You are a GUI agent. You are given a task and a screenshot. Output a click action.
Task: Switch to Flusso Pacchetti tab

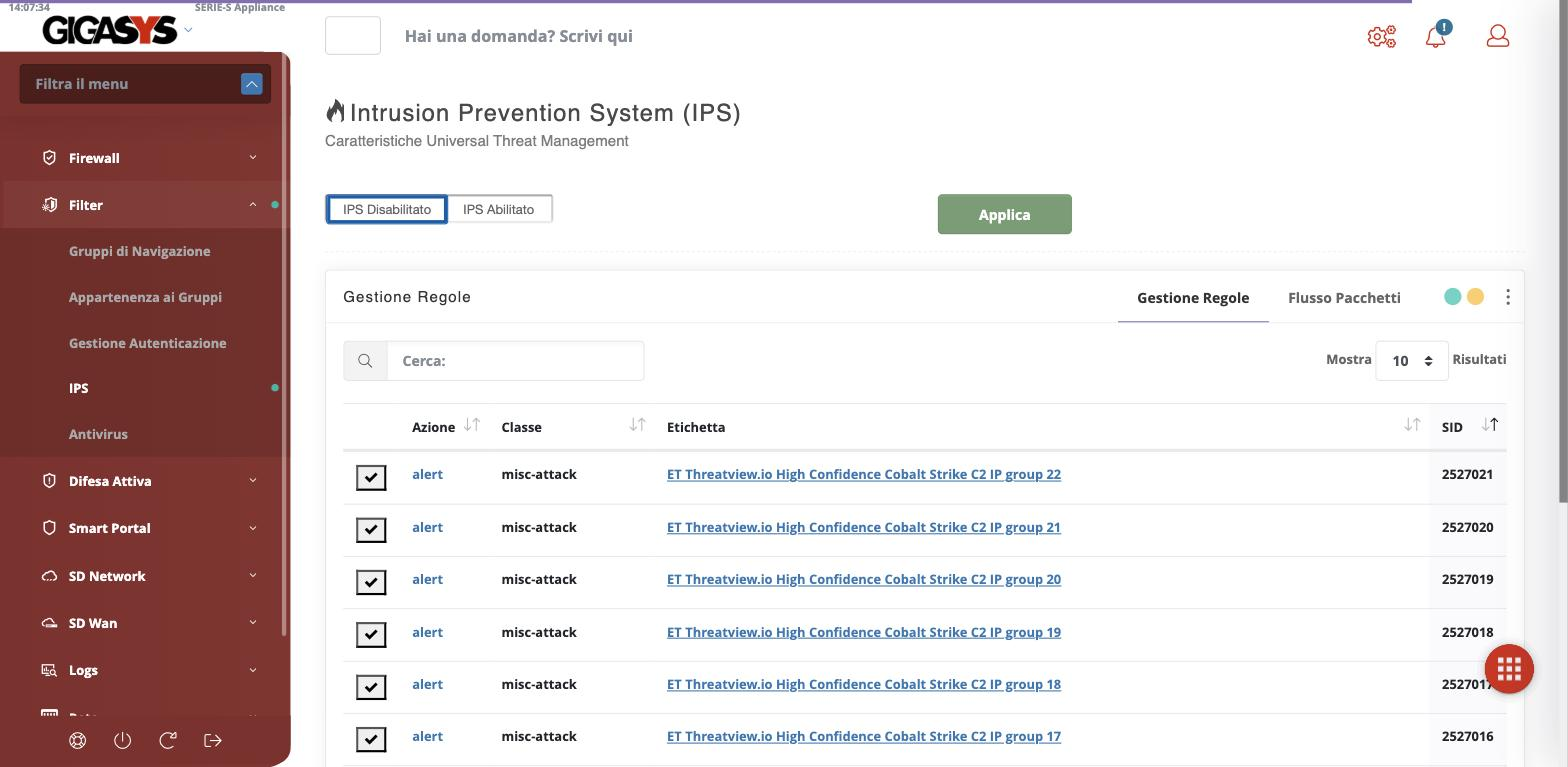click(1344, 297)
